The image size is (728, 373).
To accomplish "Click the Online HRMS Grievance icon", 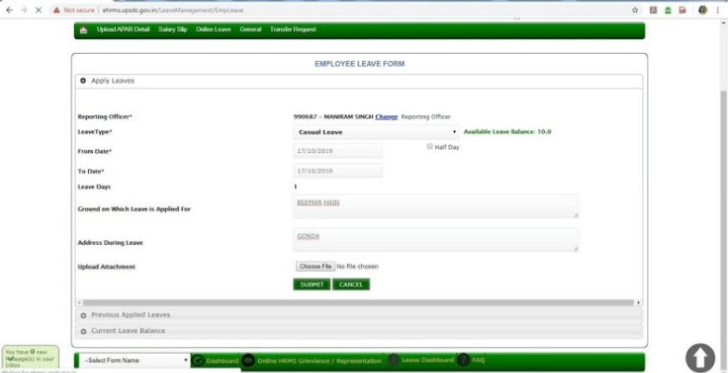I will tap(249, 360).
